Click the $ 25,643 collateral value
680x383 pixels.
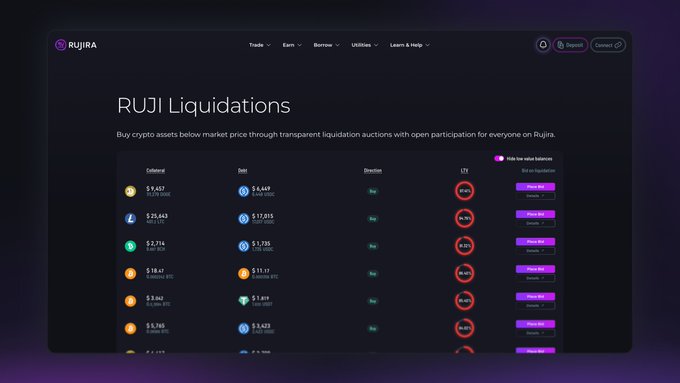[157, 216]
